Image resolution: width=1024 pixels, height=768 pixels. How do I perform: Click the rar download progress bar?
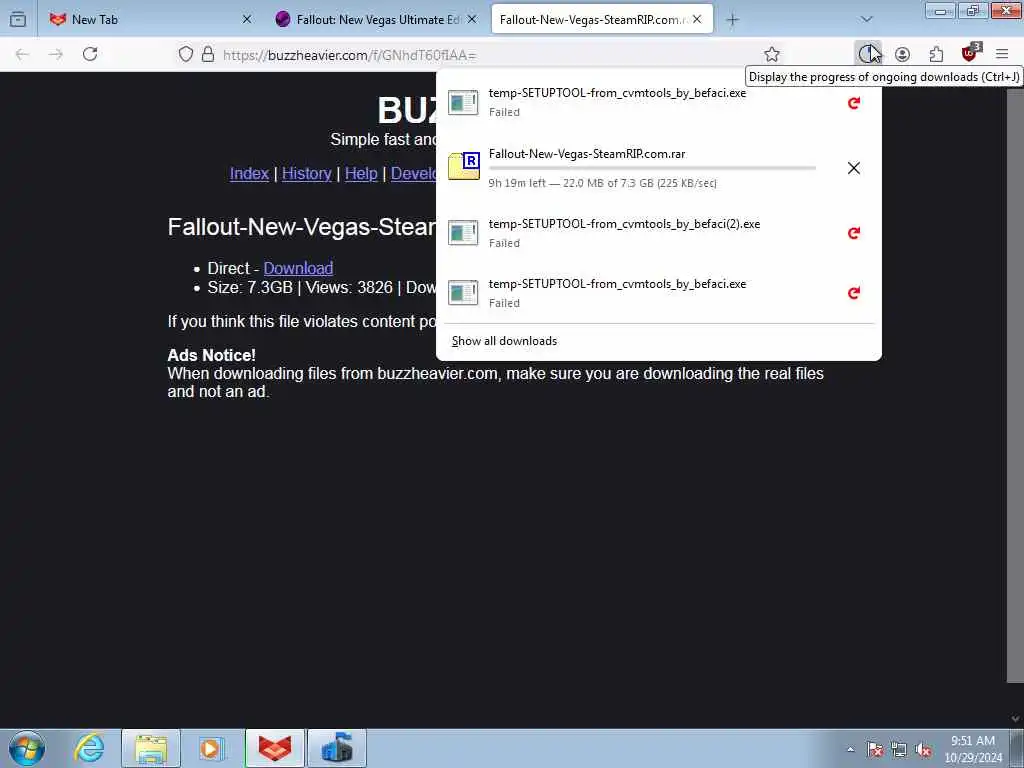coord(652,168)
